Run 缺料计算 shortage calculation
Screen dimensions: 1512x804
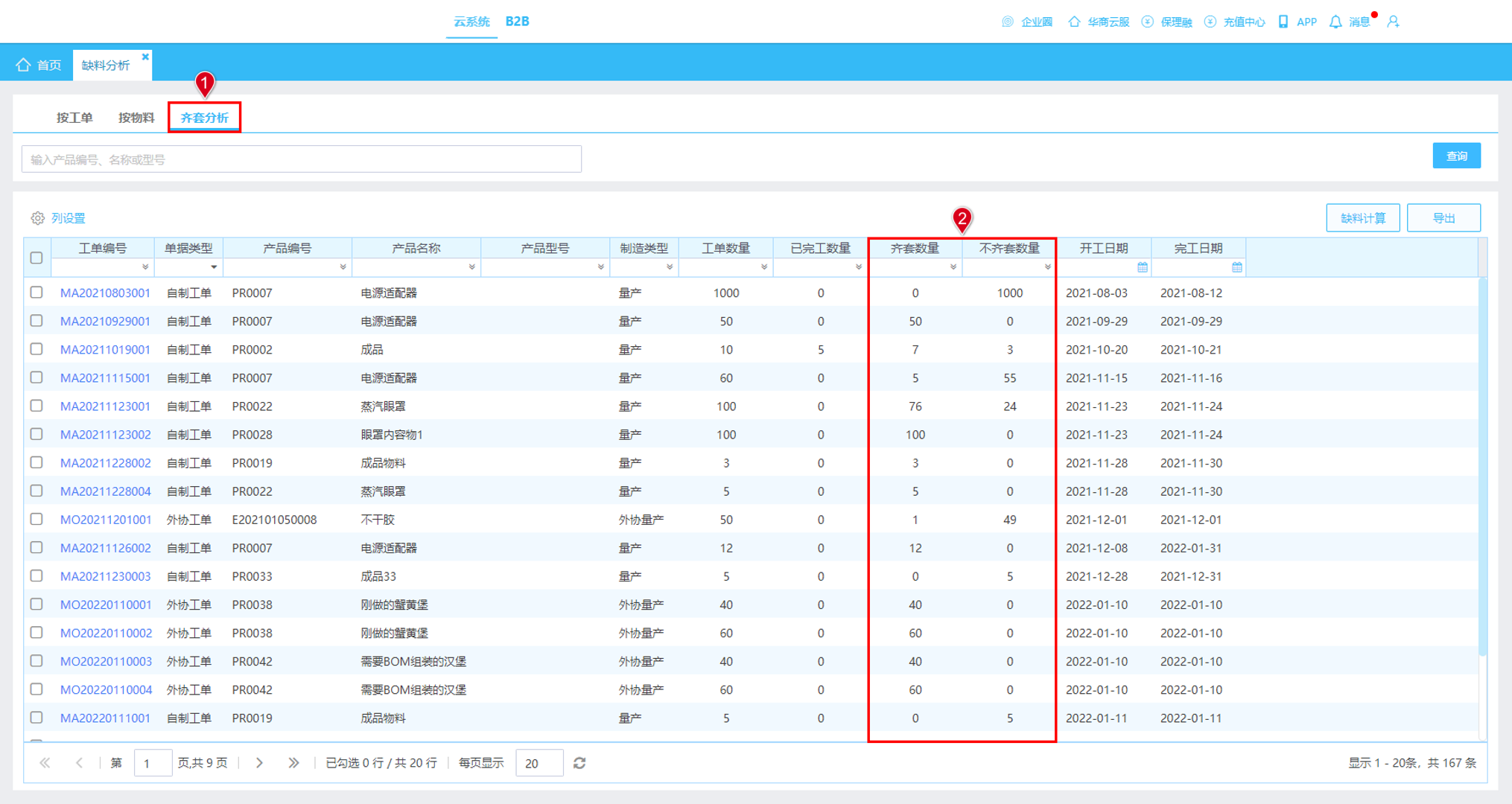coord(1362,218)
